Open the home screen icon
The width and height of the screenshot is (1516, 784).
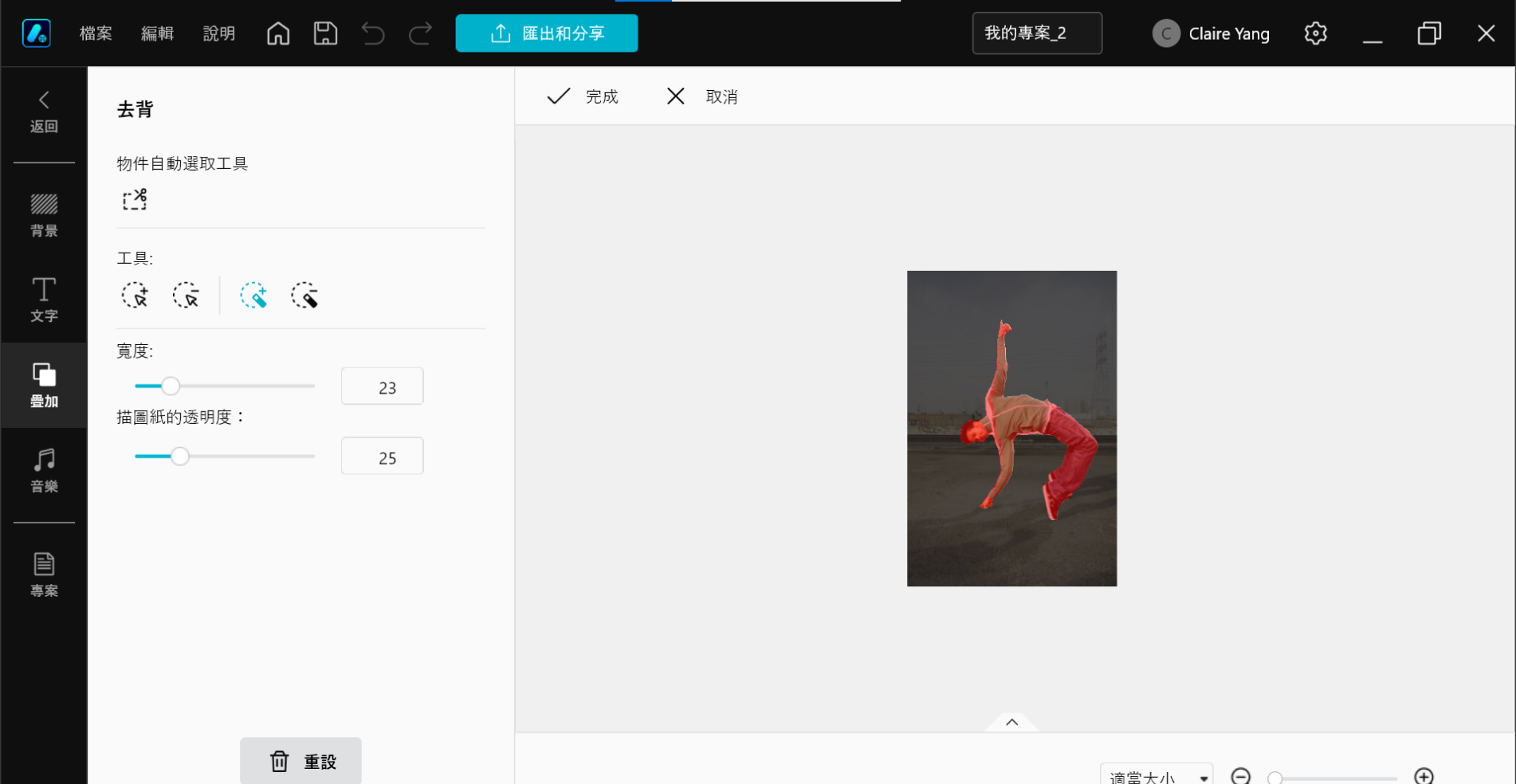(278, 33)
